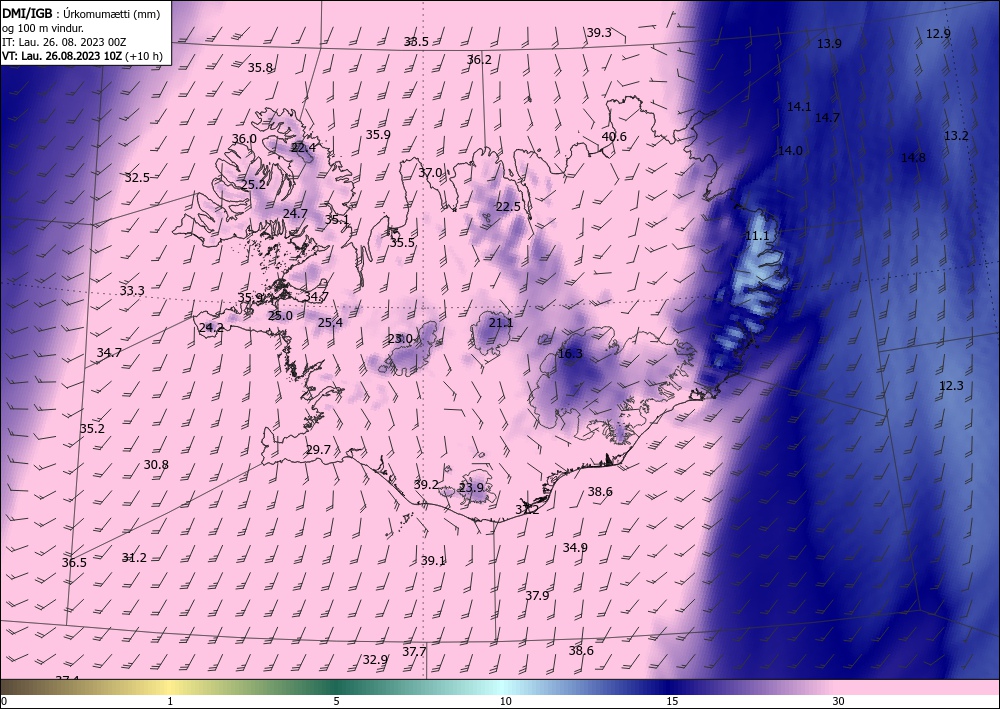Click the map value 37.7
The width and height of the screenshot is (1000, 709).
[x=414, y=652]
